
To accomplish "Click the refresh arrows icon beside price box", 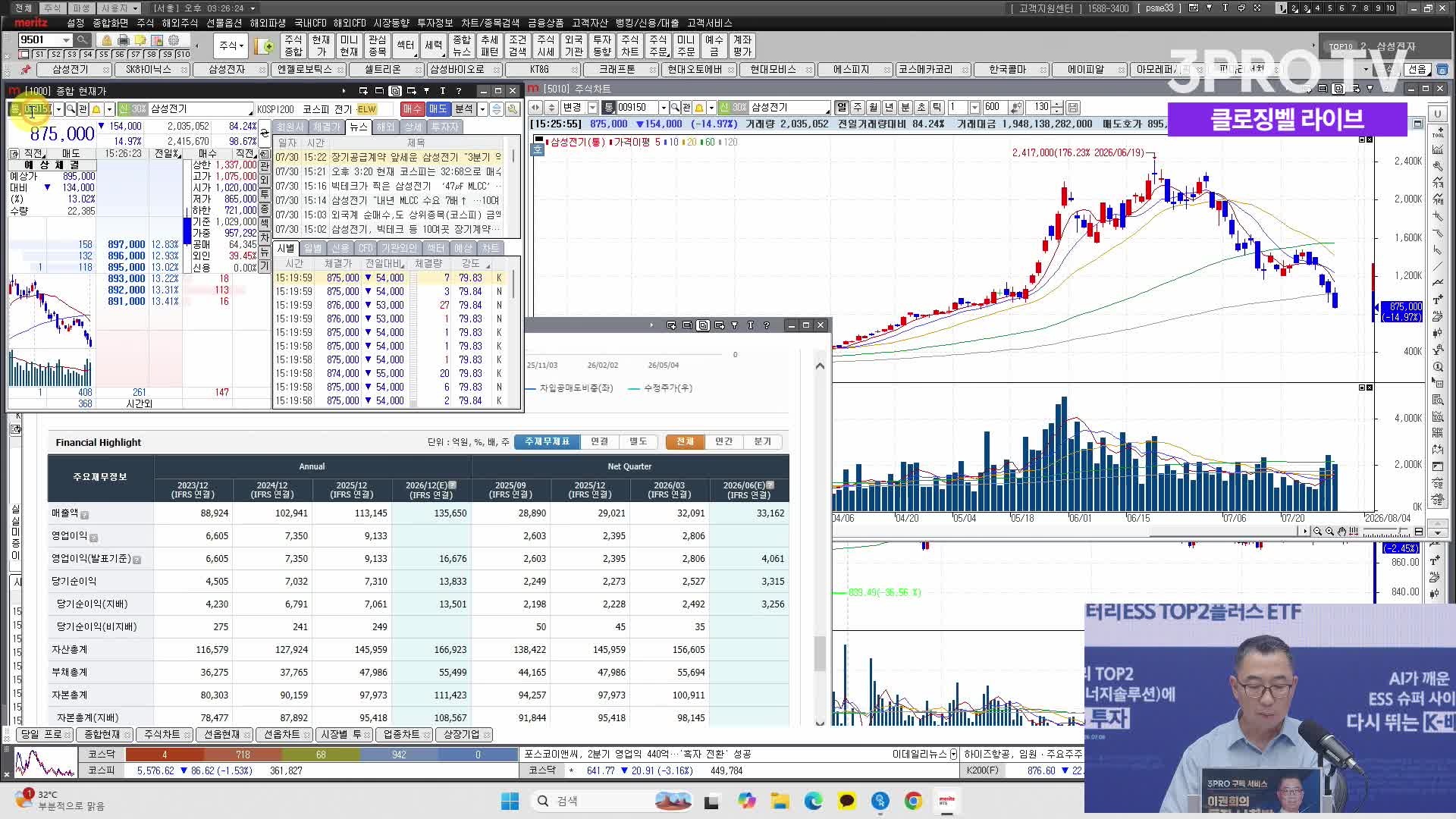I will click(265, 133).
